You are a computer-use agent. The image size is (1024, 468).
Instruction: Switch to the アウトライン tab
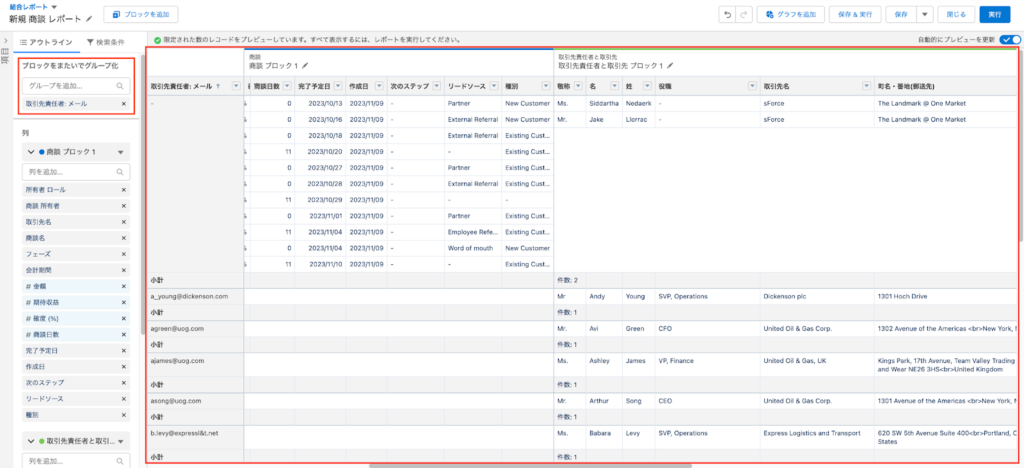click(x=46, y=41)
